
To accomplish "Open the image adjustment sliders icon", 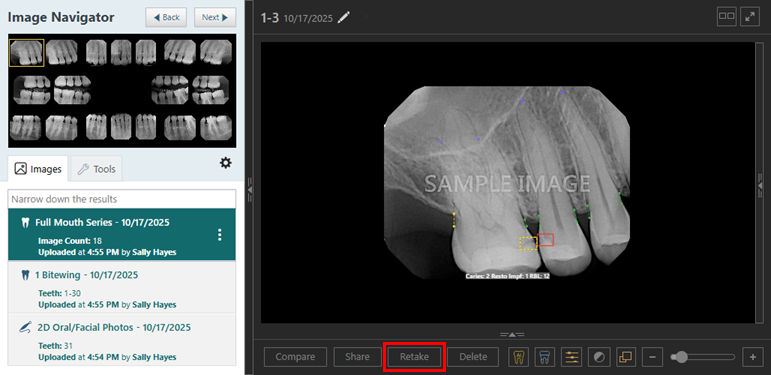I will [x=571, y=357].
